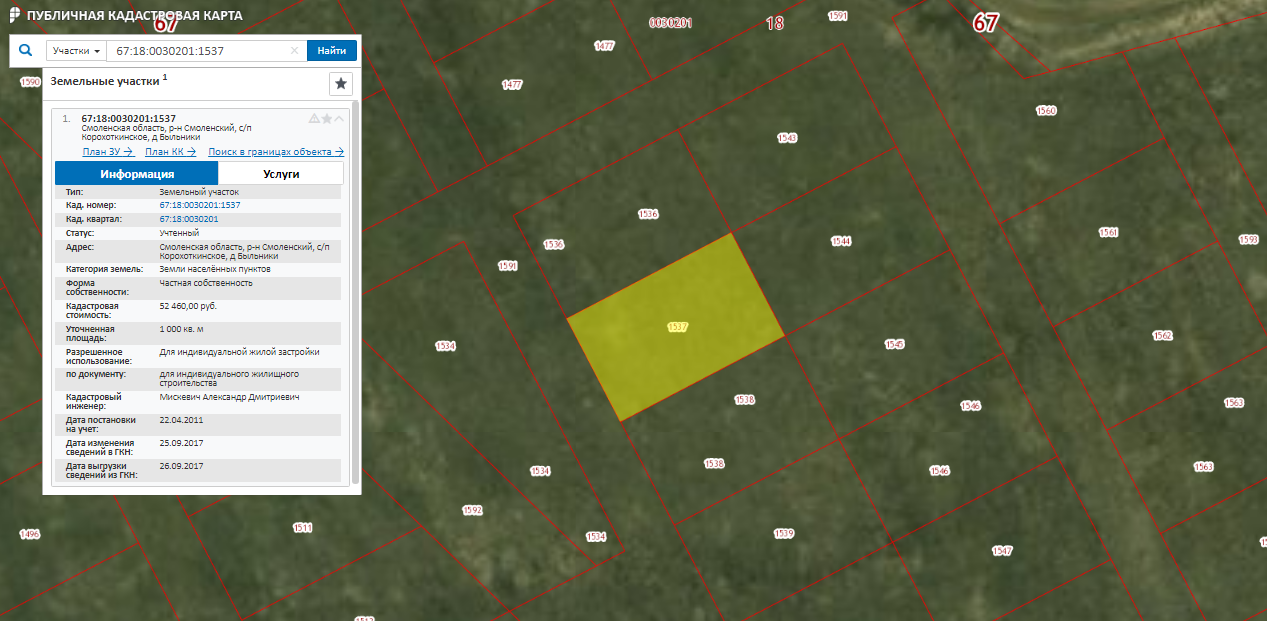This screenshot has height=621, width=1267.
Task: Click ГКН export date 26.09.2017
Action: tap(181, 466)
